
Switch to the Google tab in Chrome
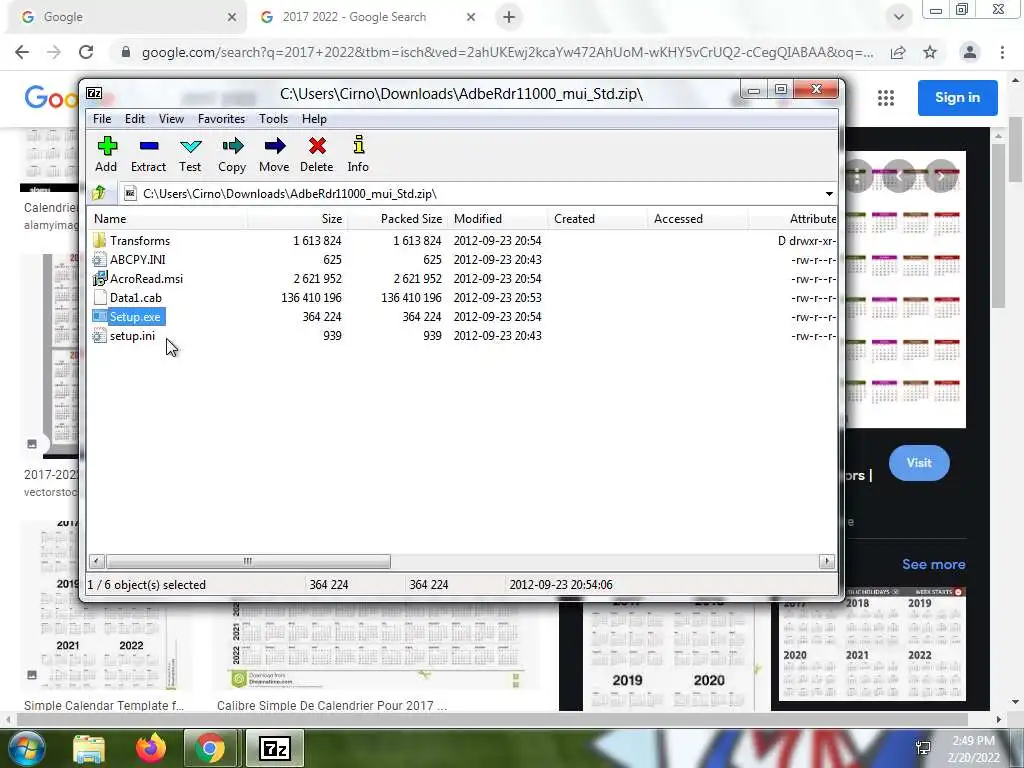click(x=126, y=17)
